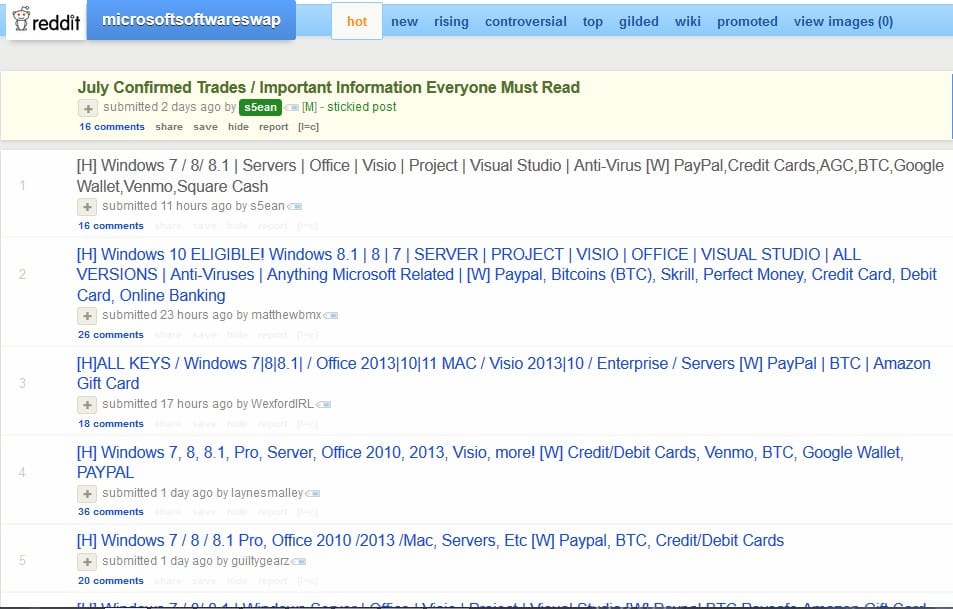Open the rising tab

pyautogui.click(x=451, y=21)
